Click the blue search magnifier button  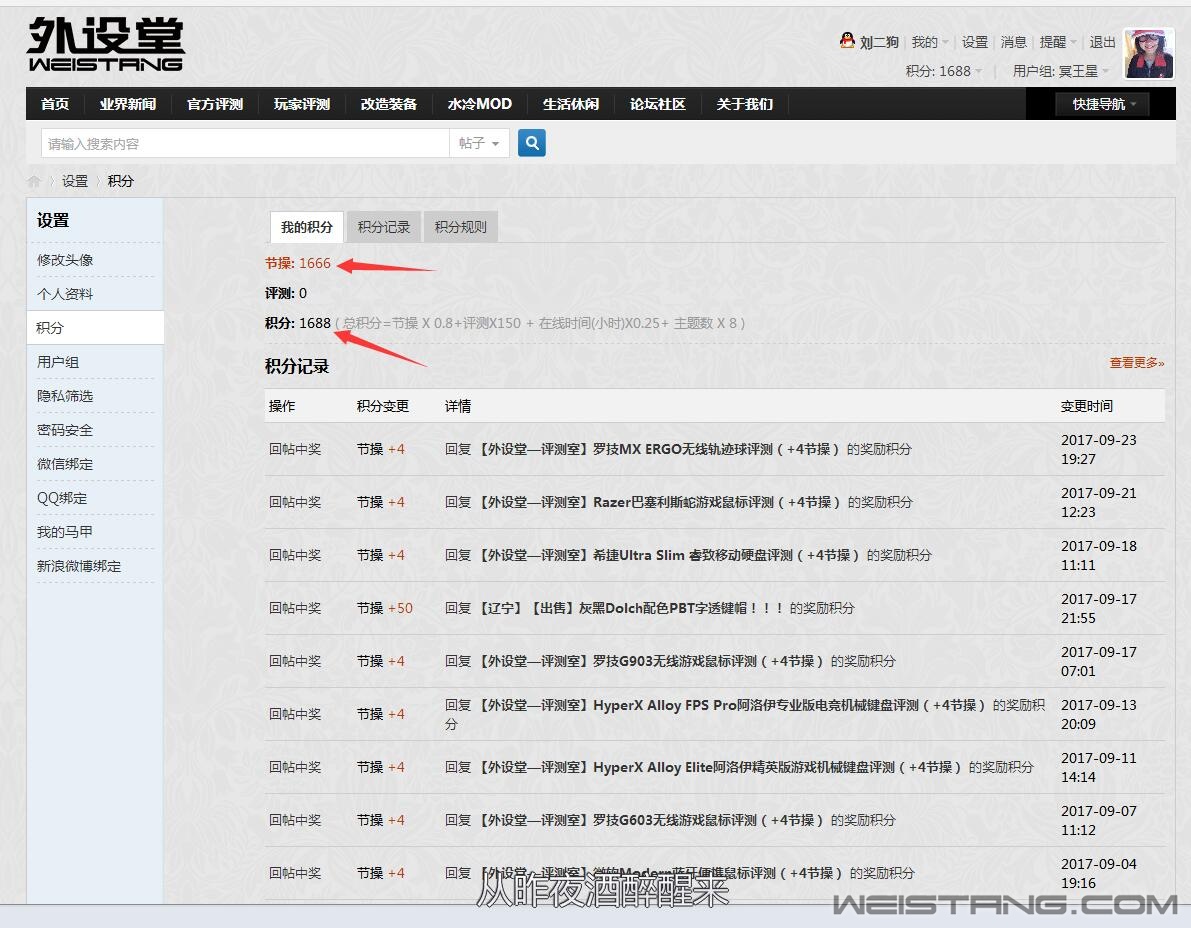tap(532, 143)
